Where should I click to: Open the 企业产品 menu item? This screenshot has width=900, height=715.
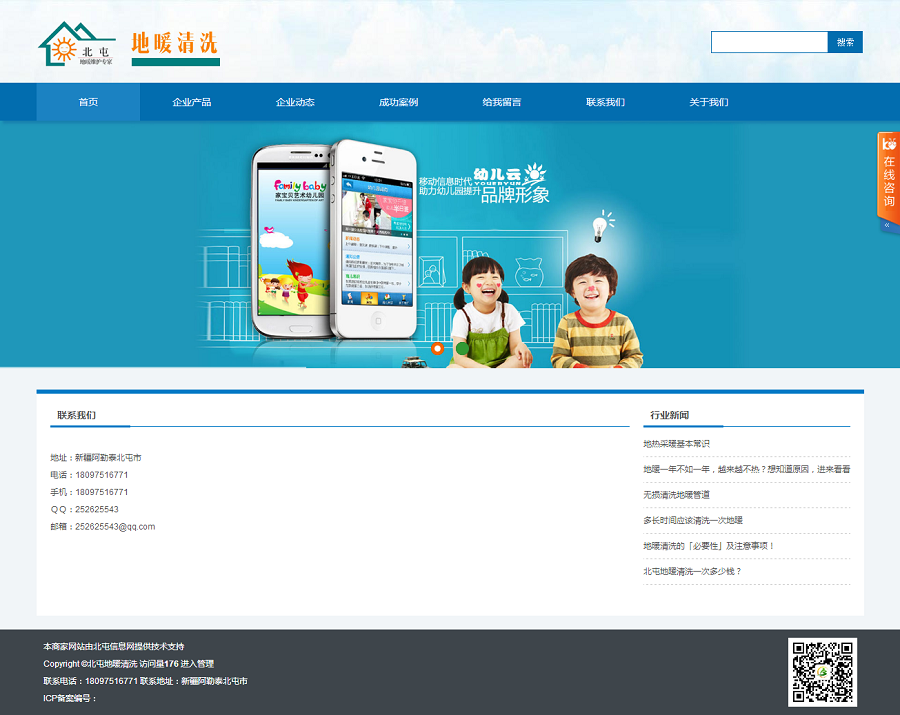tap(191, 102)
